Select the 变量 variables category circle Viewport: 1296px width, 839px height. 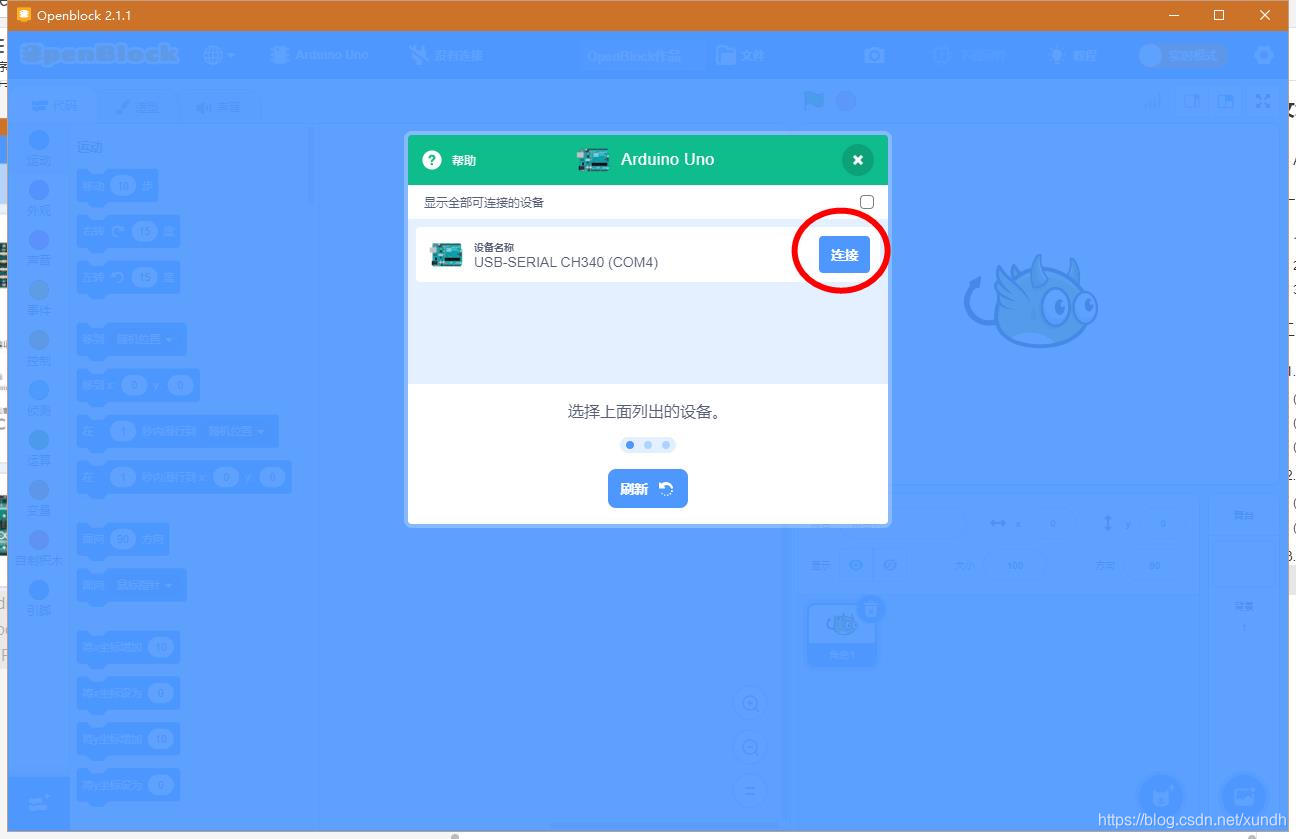click(x=38, y=490)
